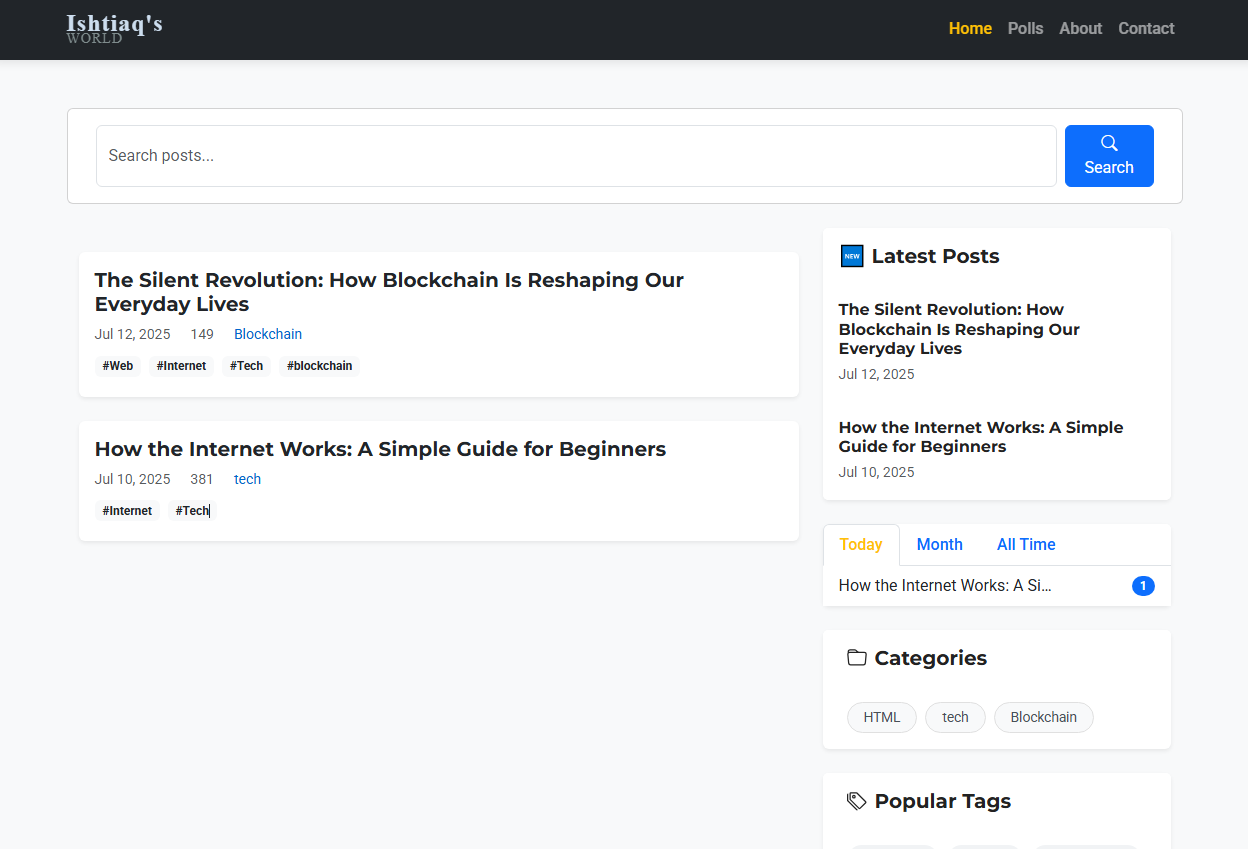The image size is (1248, 849).
Task: Open the Contact page link
Action: [x=1146, y=28]
